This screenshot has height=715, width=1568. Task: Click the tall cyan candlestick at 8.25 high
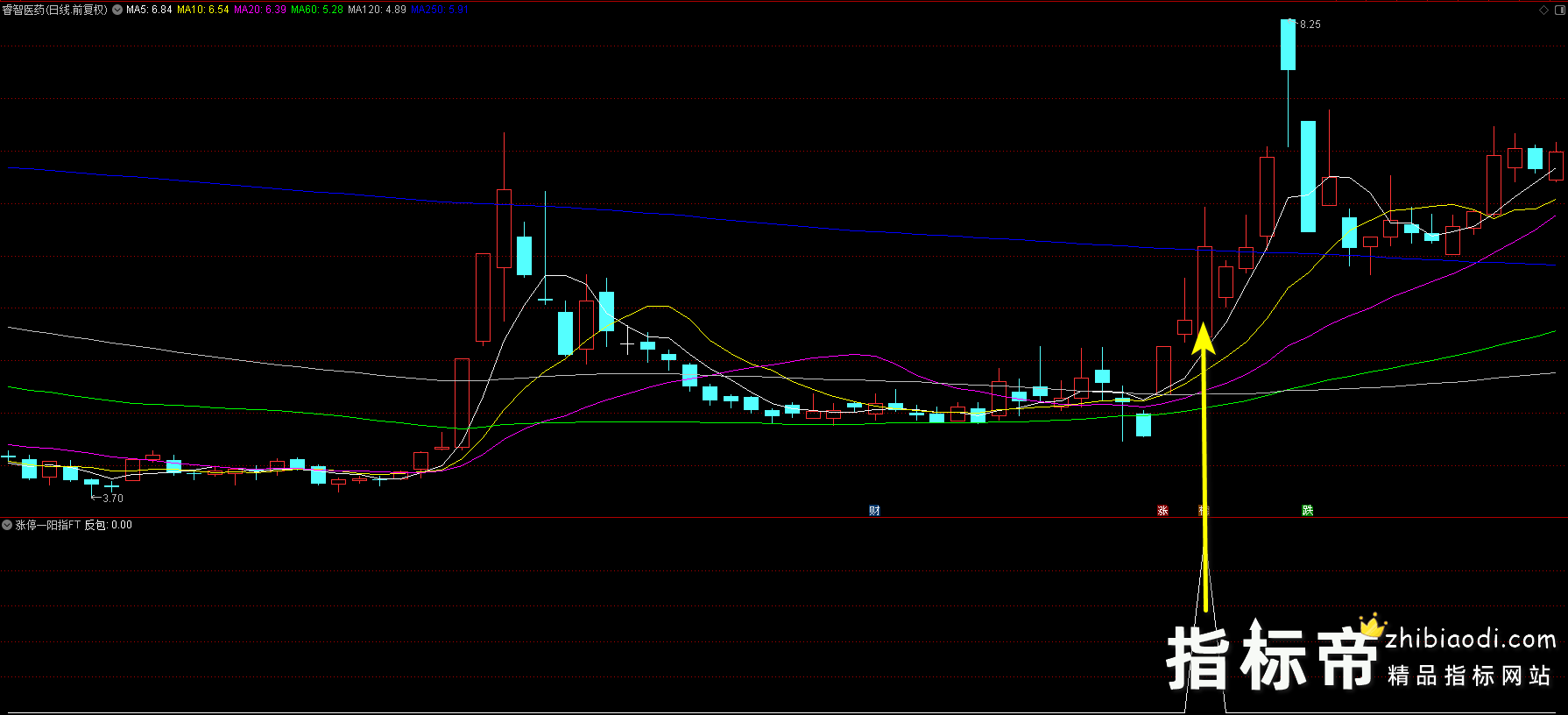(x=1288, y=45)
